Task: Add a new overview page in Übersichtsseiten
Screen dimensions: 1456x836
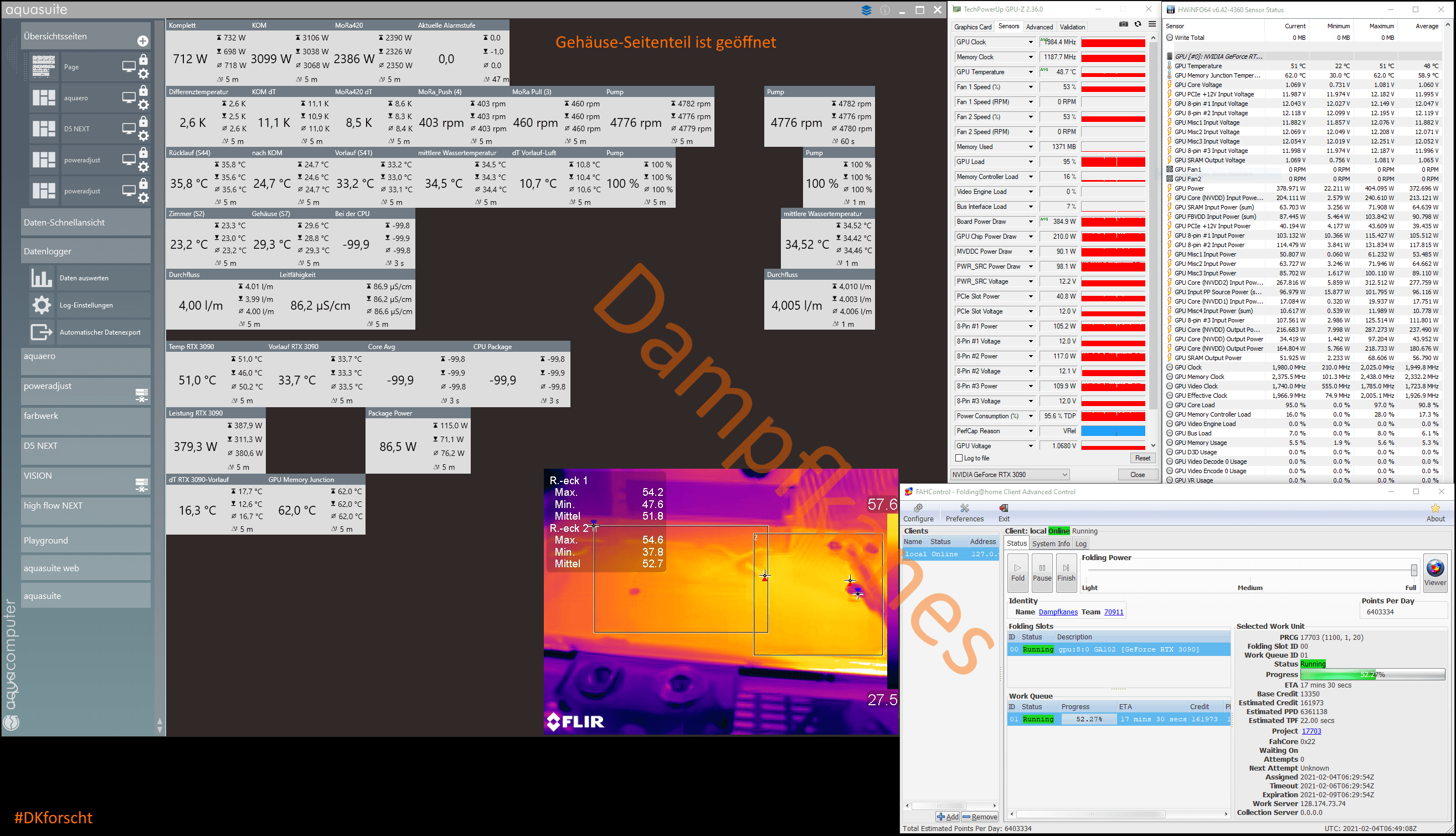Action: (x=143, y=41)
